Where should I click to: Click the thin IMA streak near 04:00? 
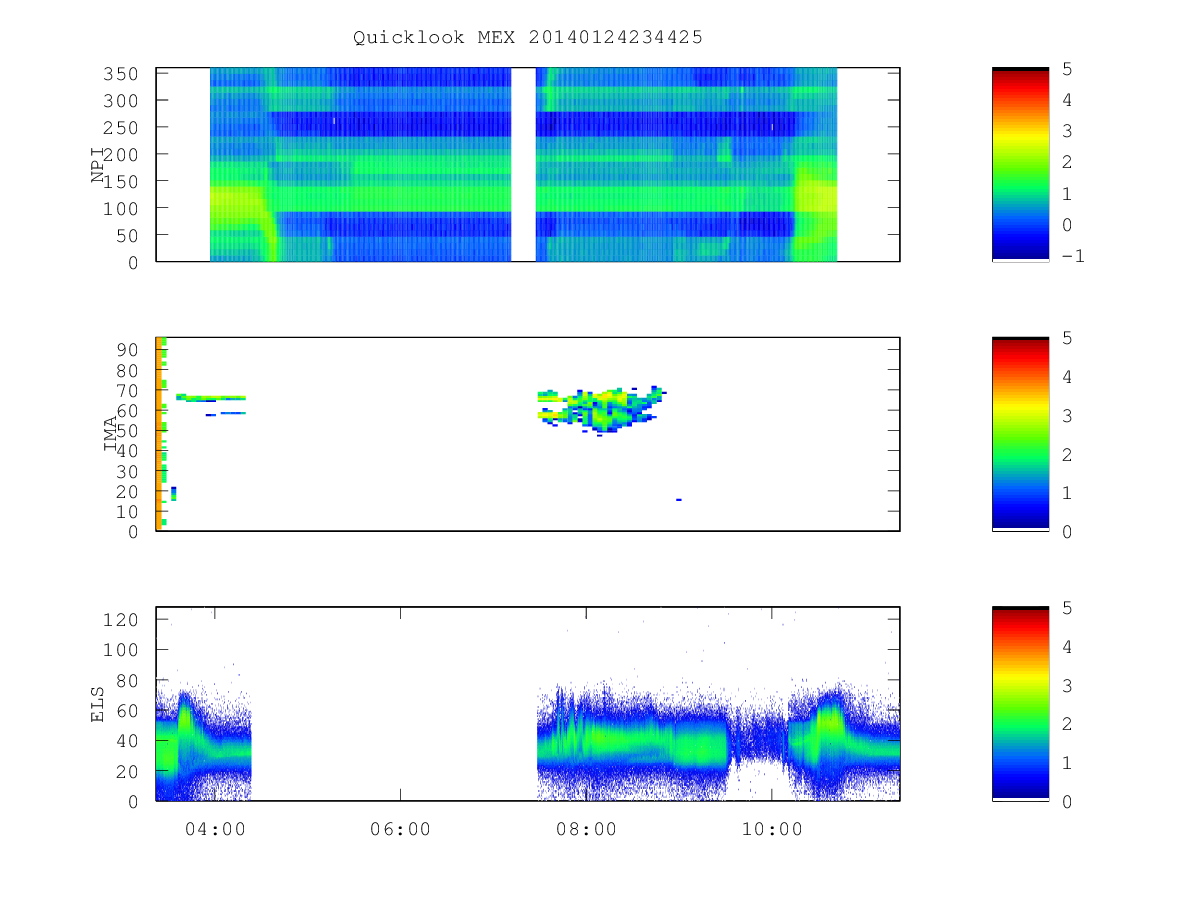(211, 398)
